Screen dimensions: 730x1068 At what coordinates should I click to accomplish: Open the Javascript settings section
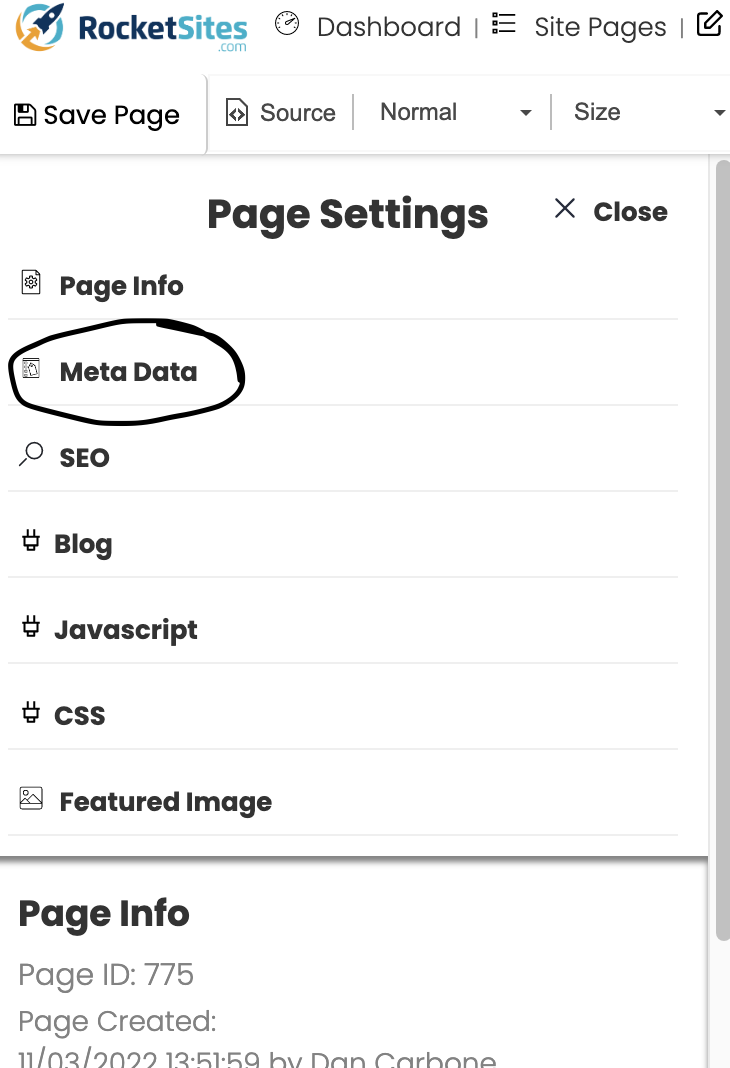tap(126, 630)
